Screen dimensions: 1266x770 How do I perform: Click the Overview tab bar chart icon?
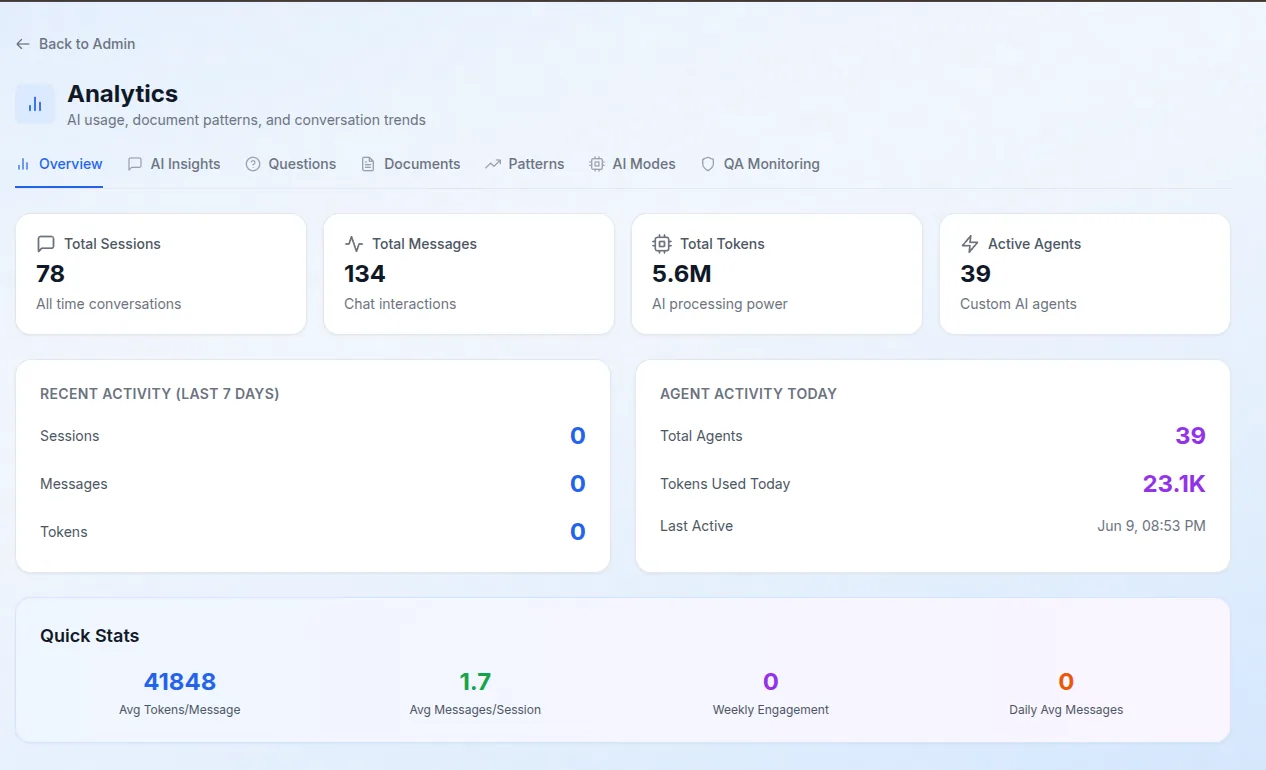(23, 164)
